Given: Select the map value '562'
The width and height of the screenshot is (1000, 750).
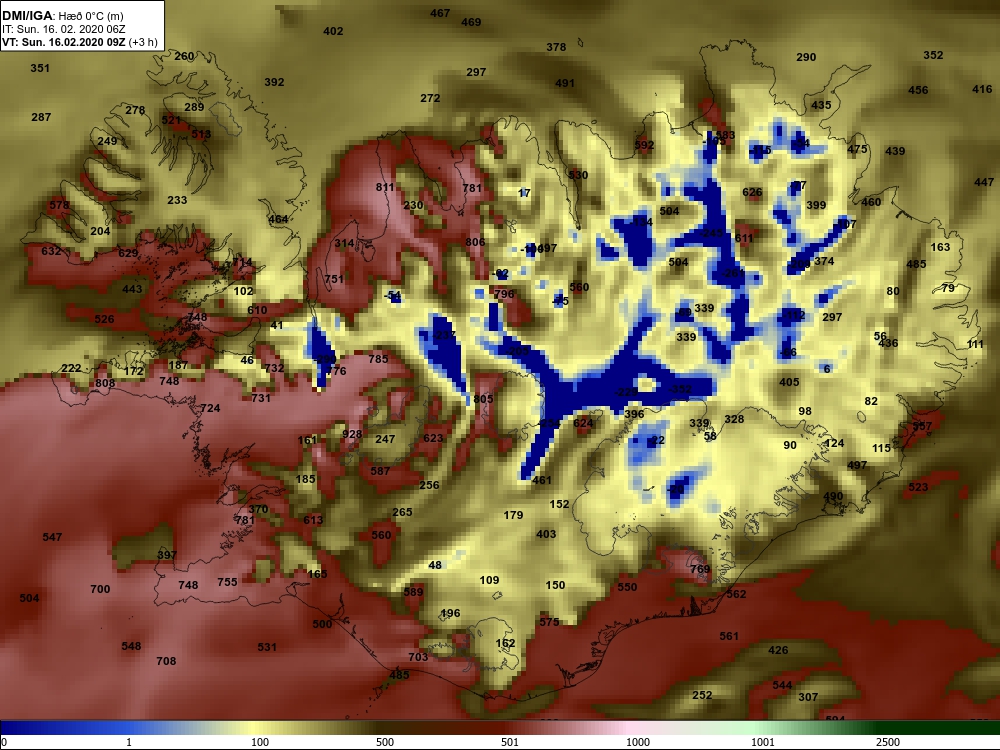Looking at the screenshot, I should click(x=736, y=594).
